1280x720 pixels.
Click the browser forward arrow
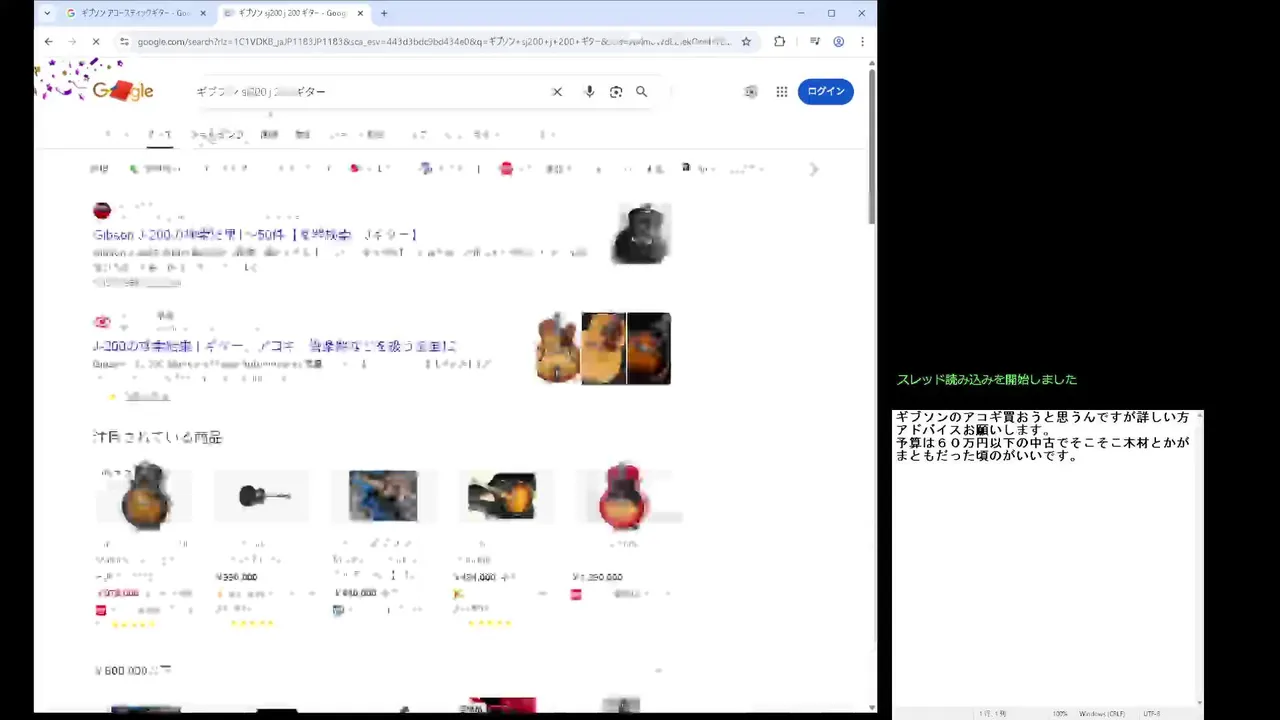click(x=72, y=41)
